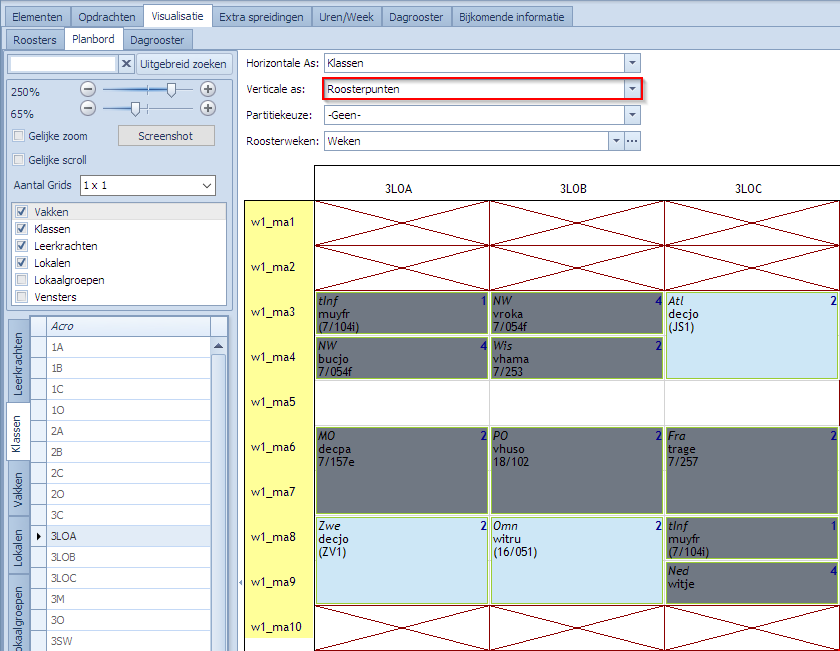
Task: Click into the search input field
Action: (63, 64)
